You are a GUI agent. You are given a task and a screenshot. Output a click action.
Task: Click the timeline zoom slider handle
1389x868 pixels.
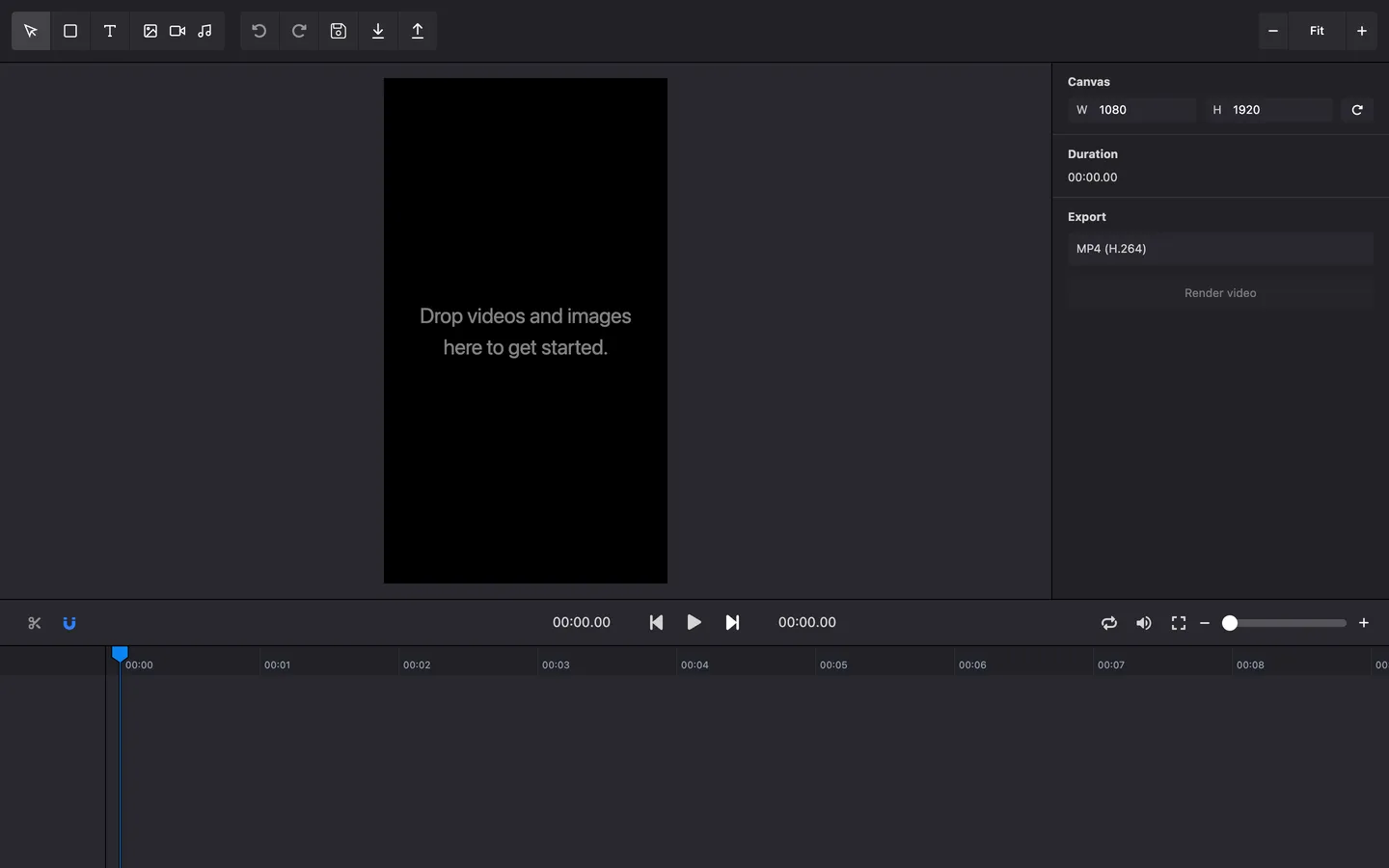[x=1230, y=623]
